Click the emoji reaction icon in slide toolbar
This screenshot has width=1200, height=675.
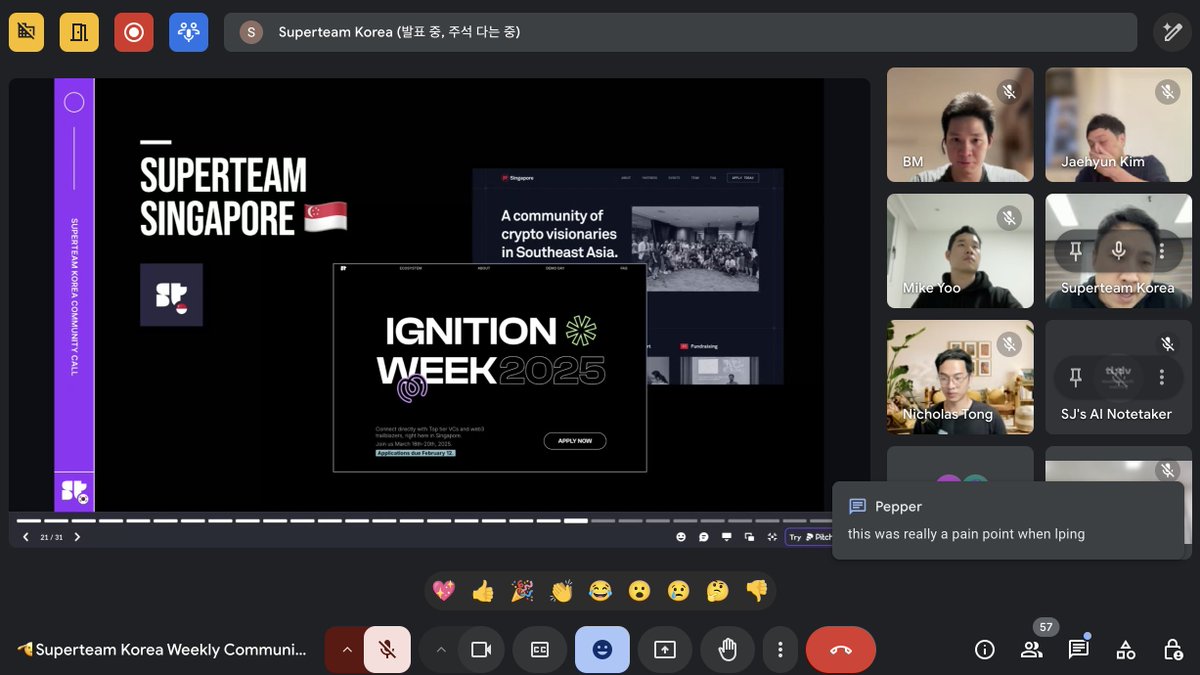[x=681, y=537]
